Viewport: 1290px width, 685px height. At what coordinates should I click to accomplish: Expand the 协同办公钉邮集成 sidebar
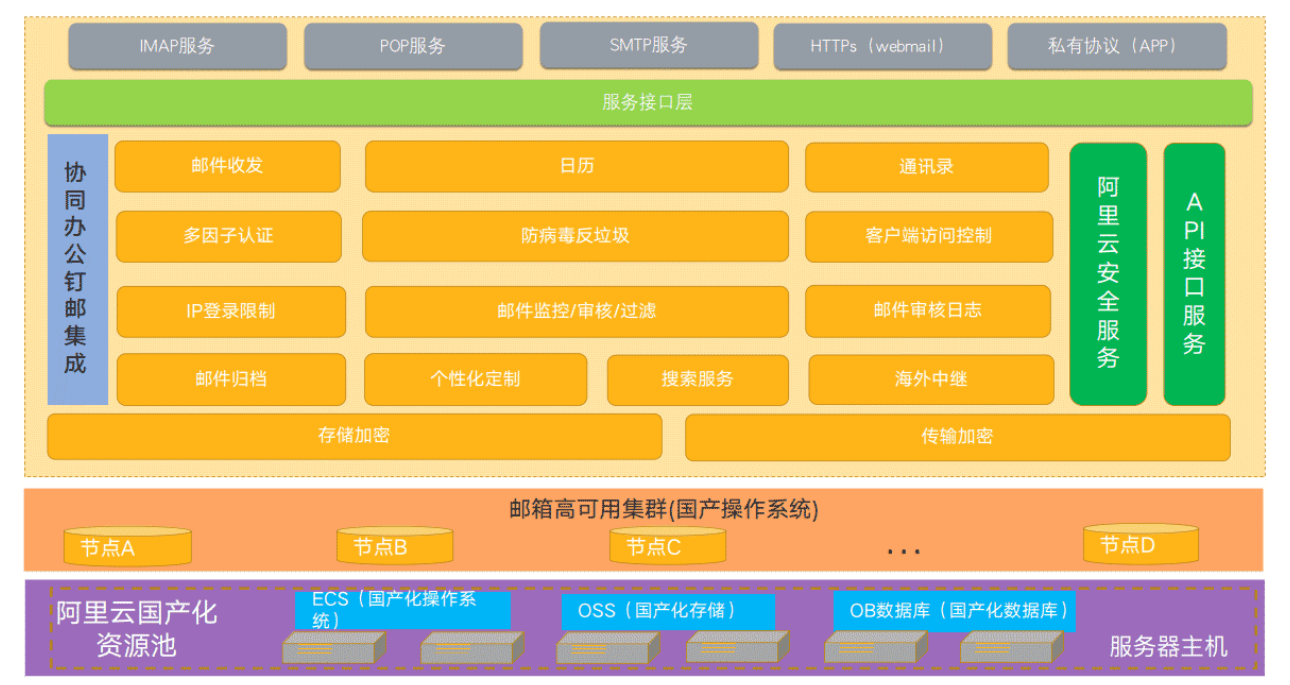[75, 267]
